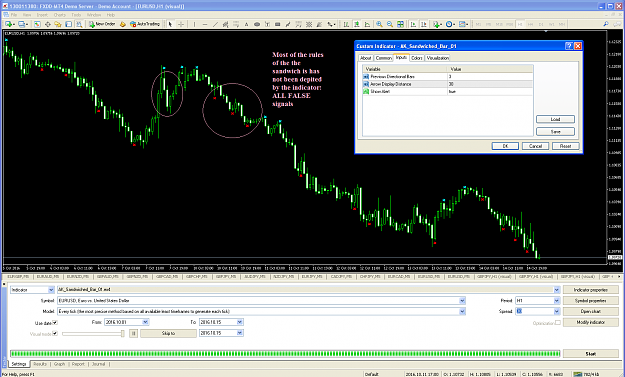
Task: Select the Previous Directional Bars value cell
Action: pos(490,76)
